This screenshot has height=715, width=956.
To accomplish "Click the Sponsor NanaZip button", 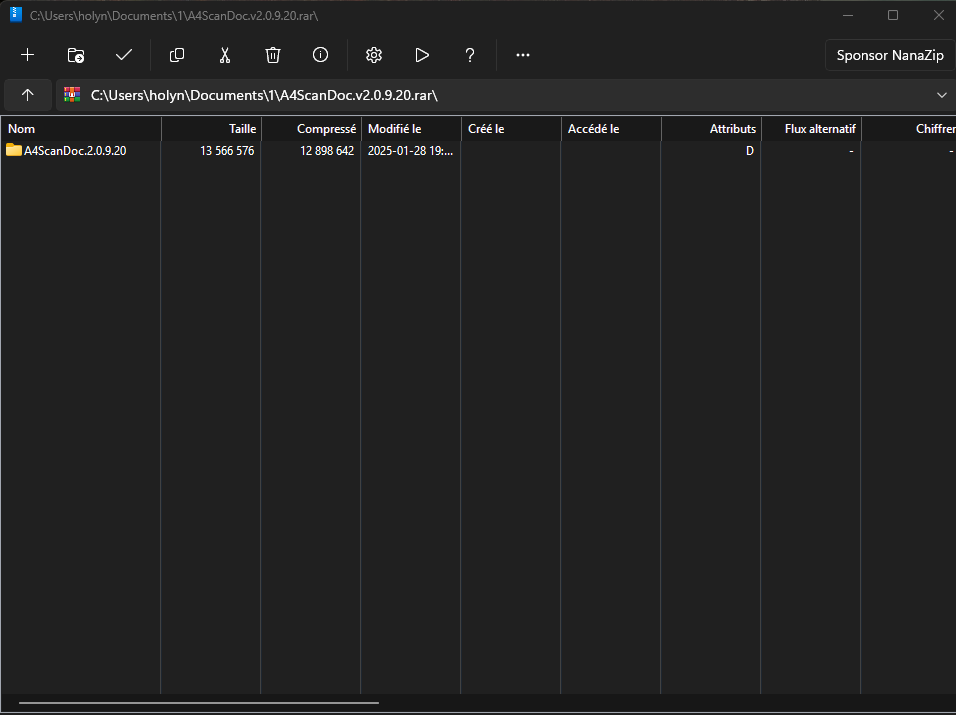I will [x=889, y=55].
